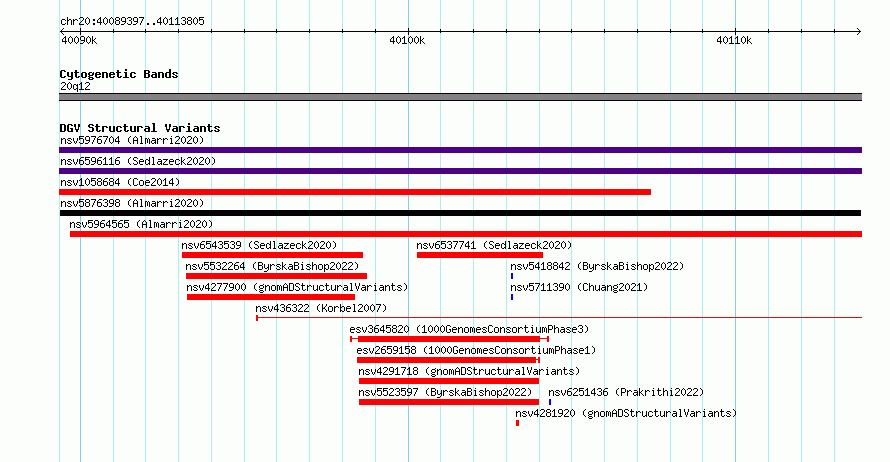
Task: Select the red bar under nsv5523597
Action: [449, 402]
